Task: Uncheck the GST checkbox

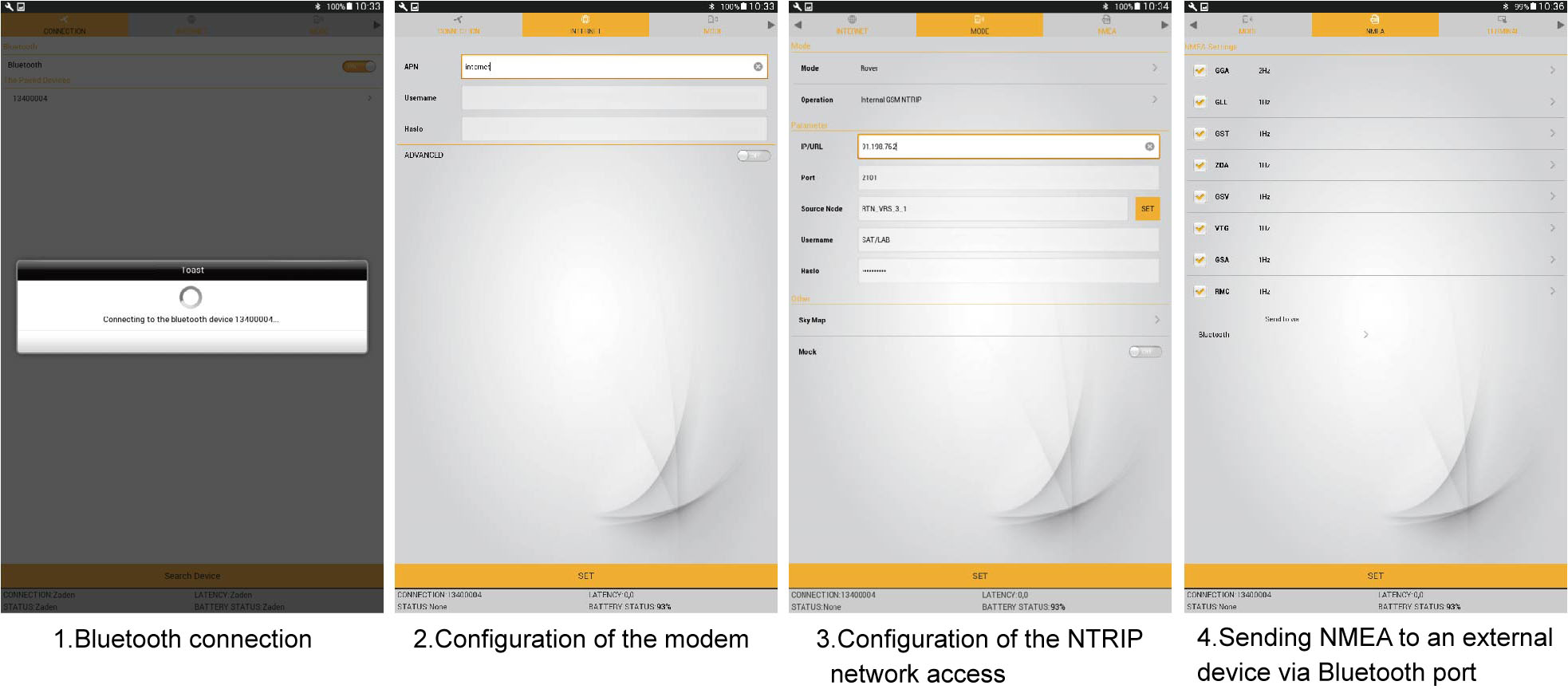Action: pyautogui.click(x=1200, y=133)
